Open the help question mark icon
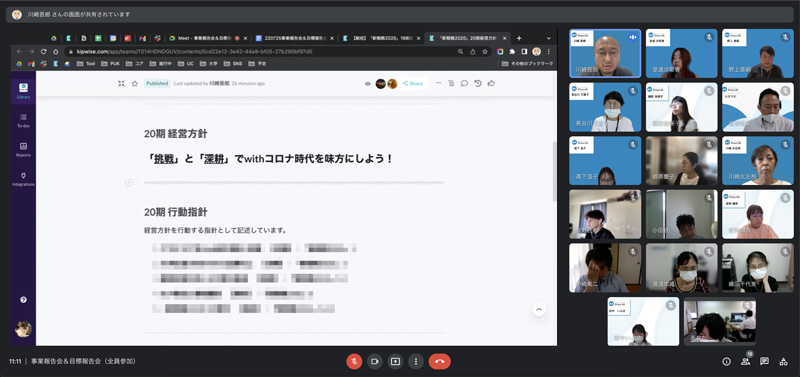 pos(23,300)
